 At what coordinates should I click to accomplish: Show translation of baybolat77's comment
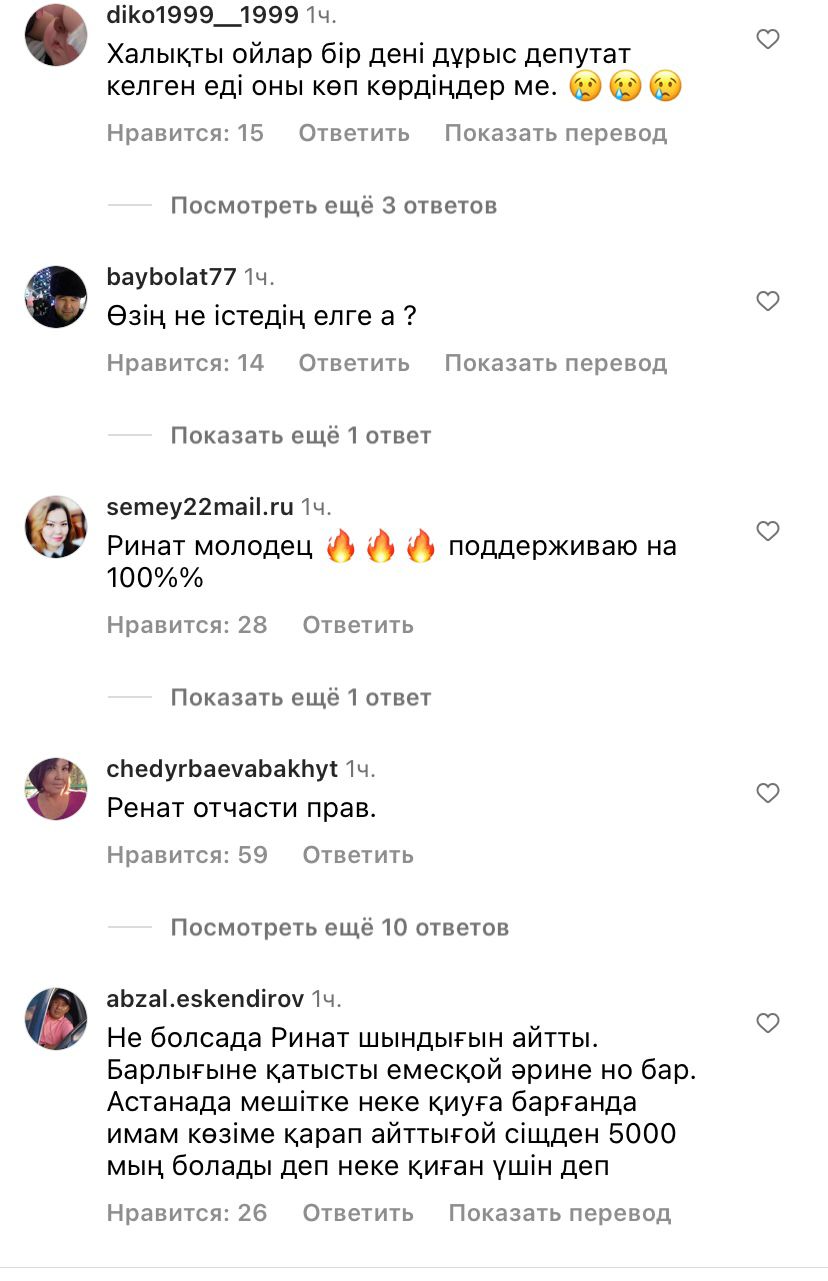click(x=556, y=363)
